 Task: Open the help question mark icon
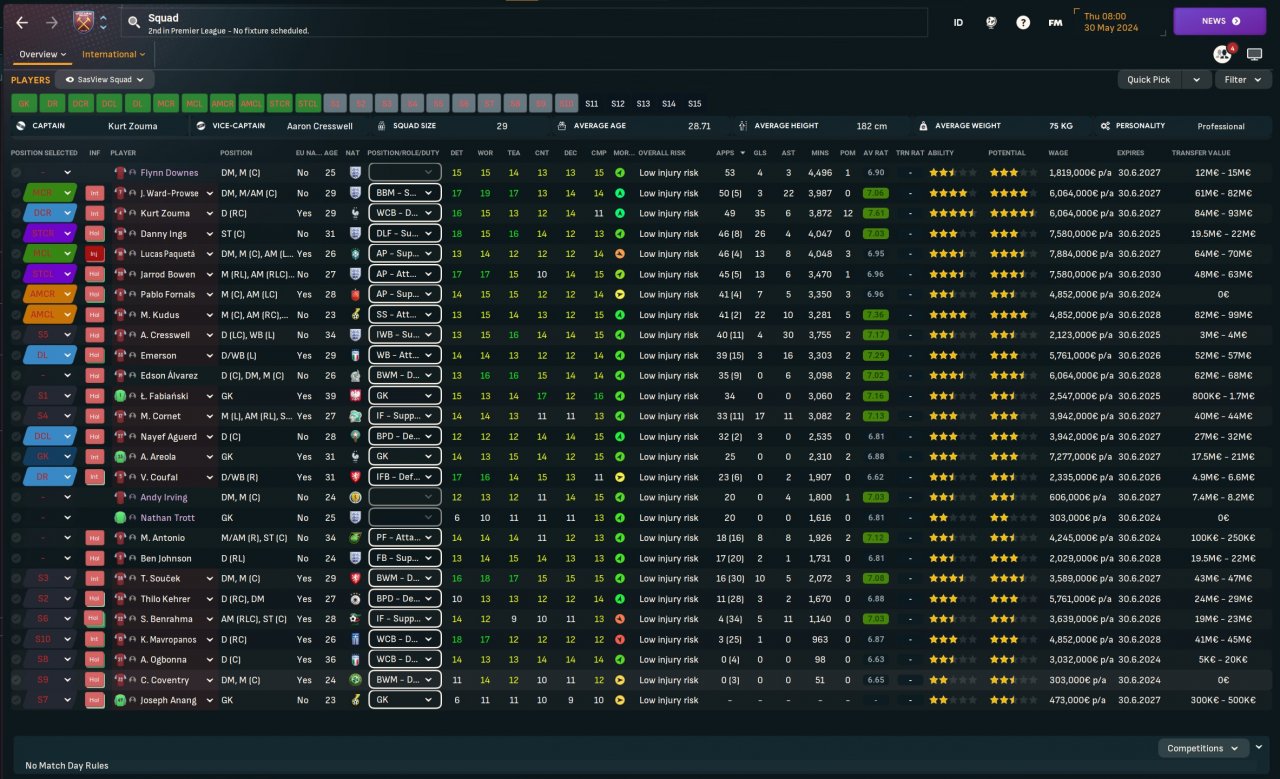coord(1023,22)
